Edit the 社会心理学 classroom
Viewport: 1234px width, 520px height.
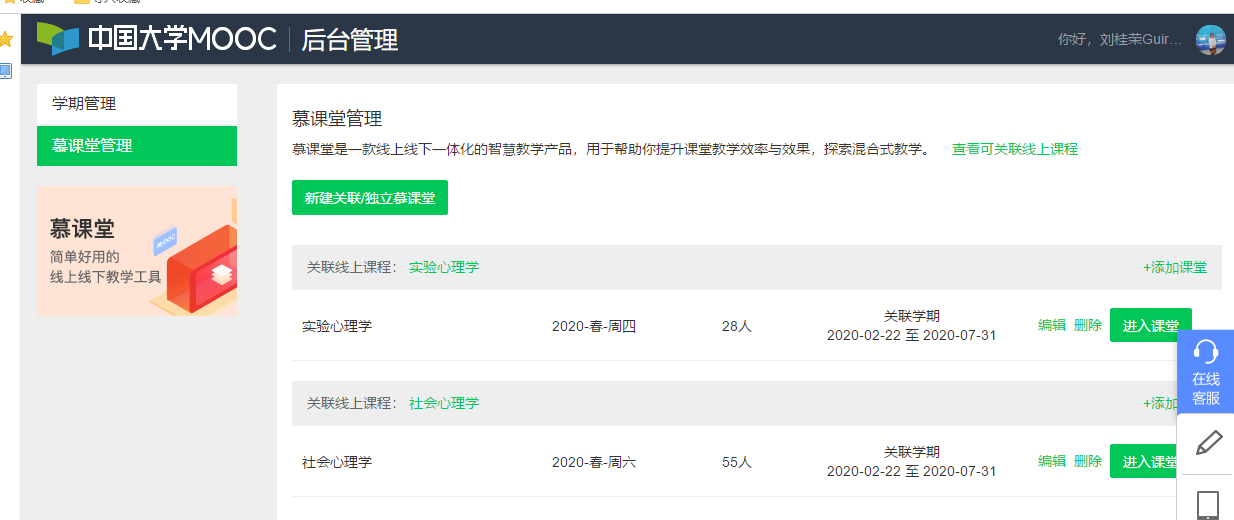[x=1051, y=461]
